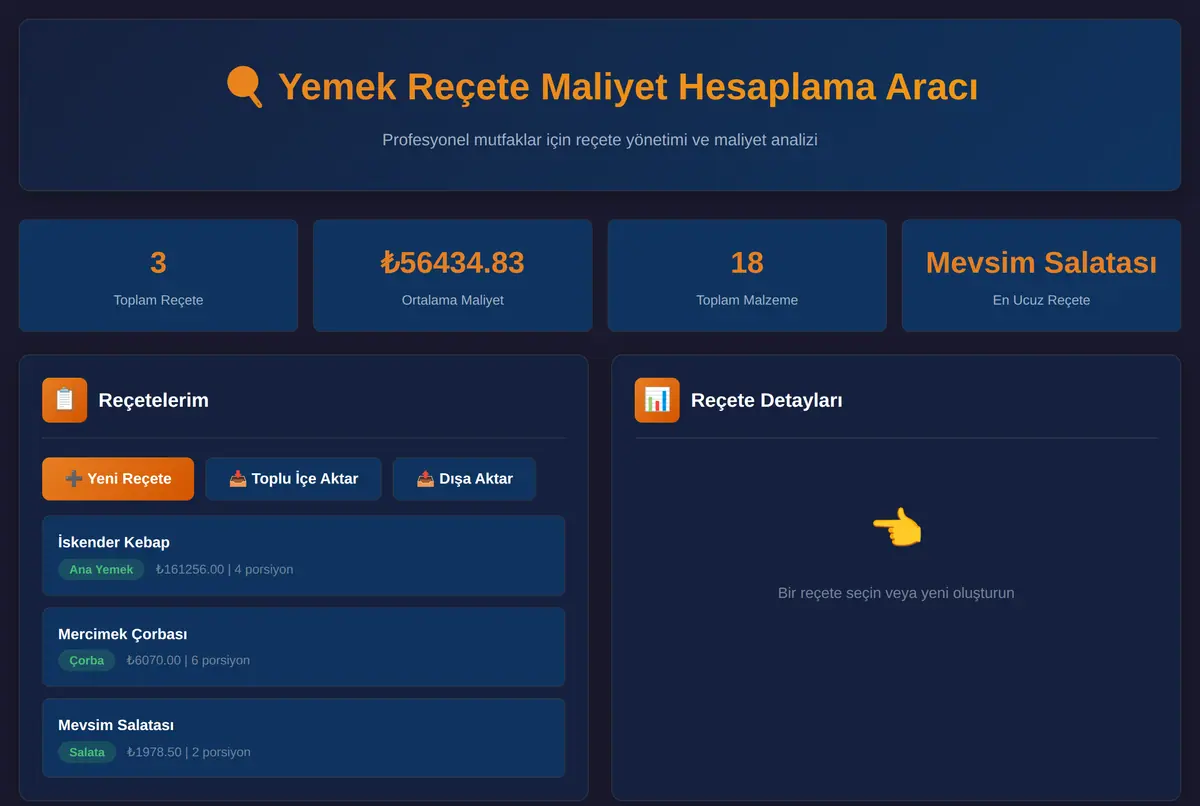Screen dimensions: 1200x806
Task: Click the ₺56434.83 average cost value
Action: click(452, 263)
